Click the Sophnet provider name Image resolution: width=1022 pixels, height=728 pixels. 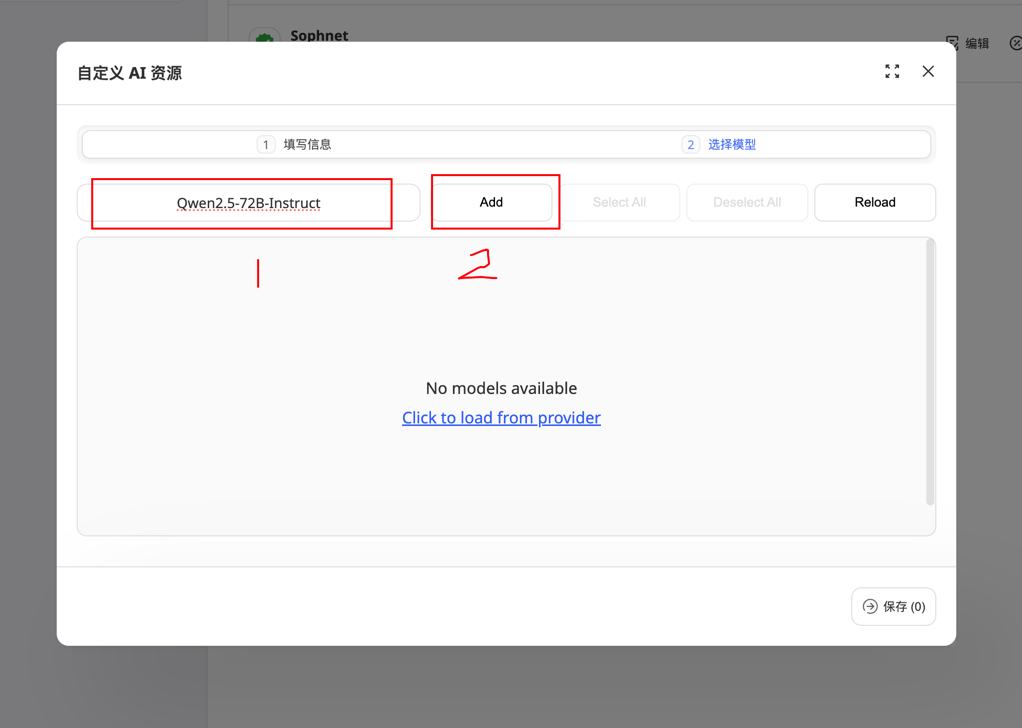tap(319, 35)
